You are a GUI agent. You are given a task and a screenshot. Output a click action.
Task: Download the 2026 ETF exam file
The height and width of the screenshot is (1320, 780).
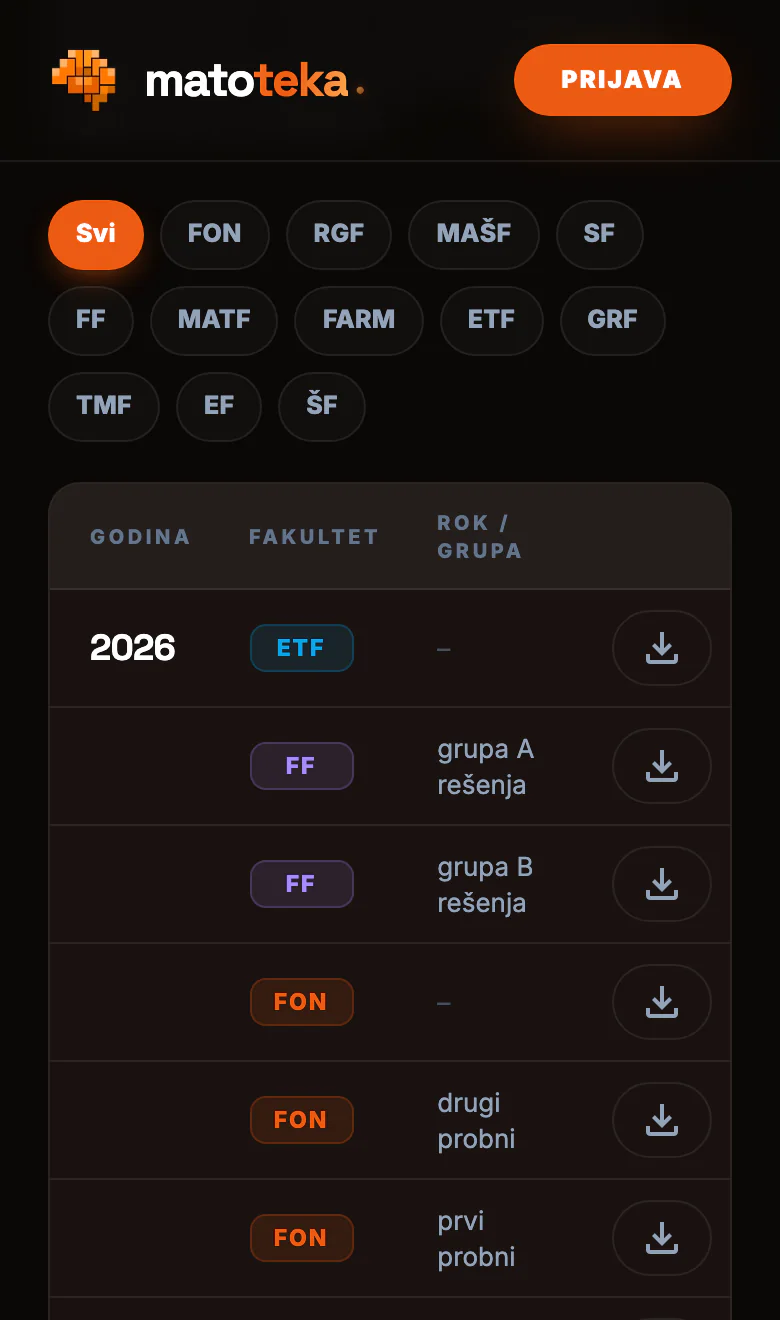click(x=662, y=648)
